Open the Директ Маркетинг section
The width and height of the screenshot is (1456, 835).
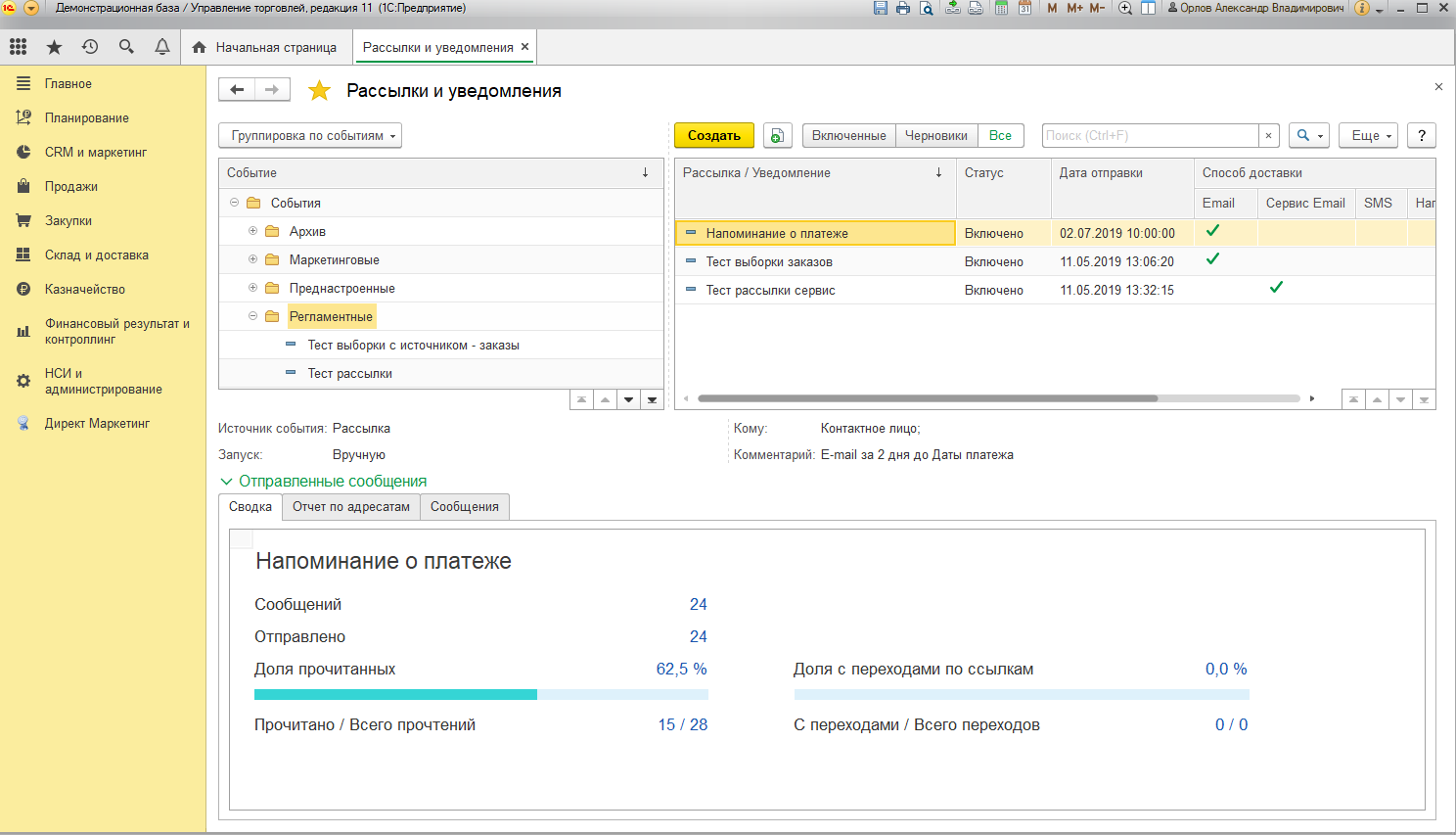click(x=97, y=424)
